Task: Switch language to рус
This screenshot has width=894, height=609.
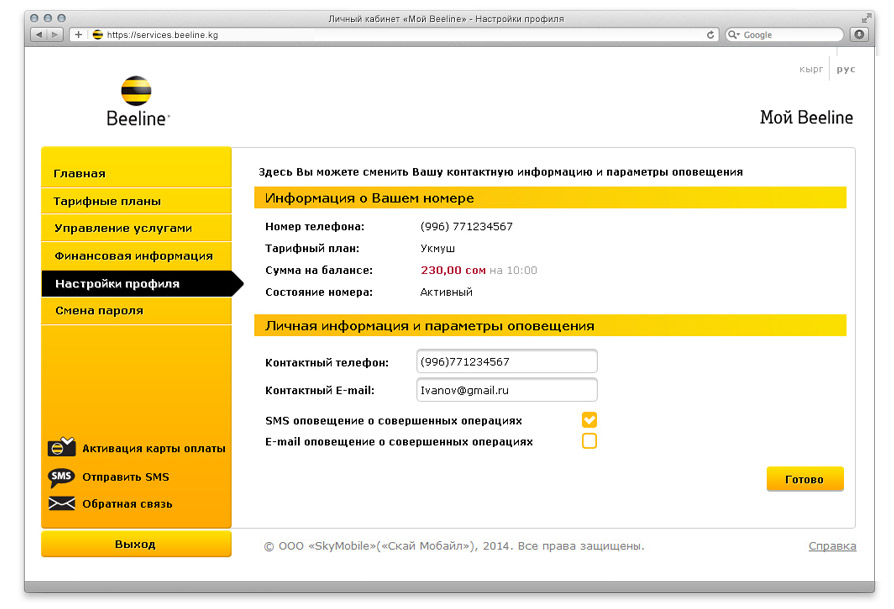Action: pyautogui.click(x=846, y=69)
